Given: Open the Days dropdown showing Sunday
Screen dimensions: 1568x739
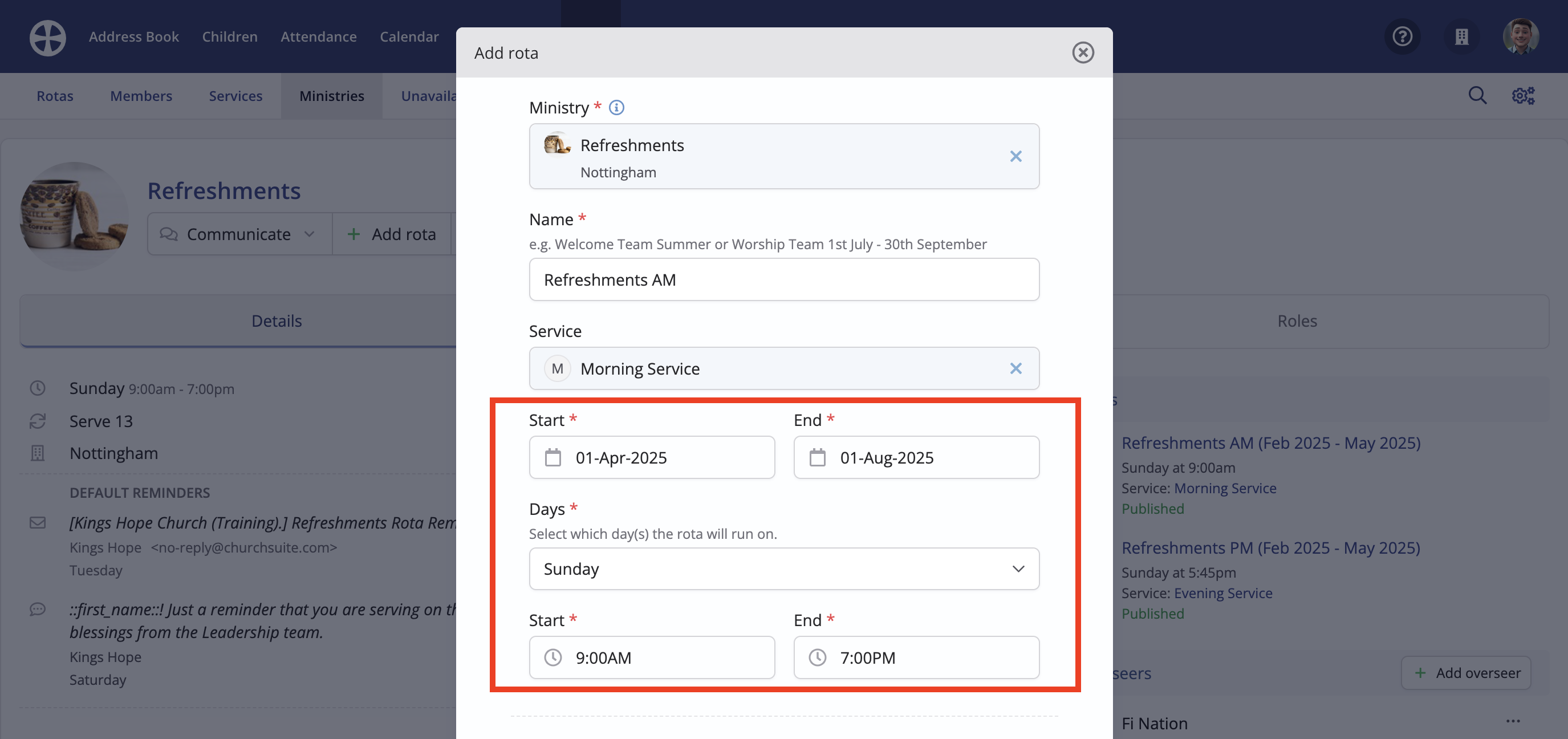Looking at the screenshot, I should tap(784, 569).
